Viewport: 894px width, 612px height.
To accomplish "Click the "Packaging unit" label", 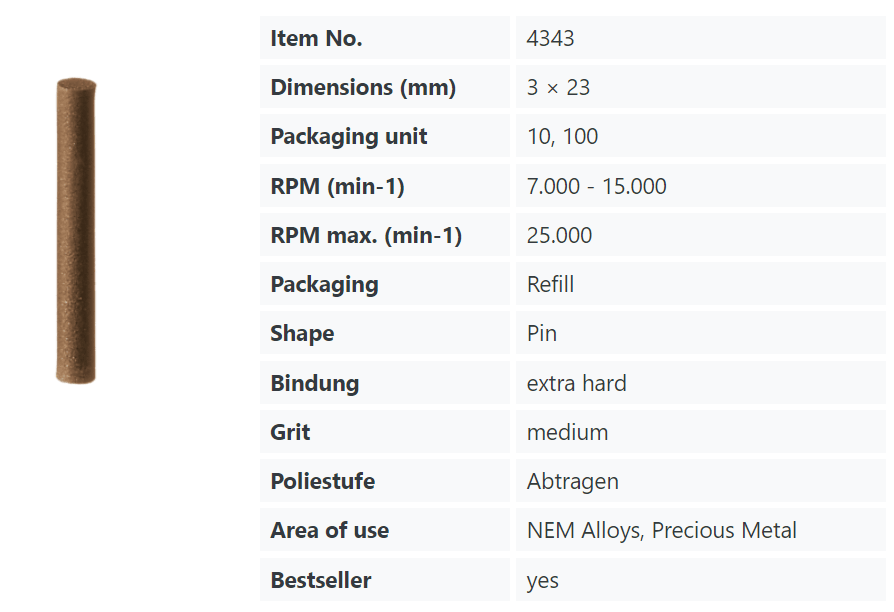I will click(349, 137).
